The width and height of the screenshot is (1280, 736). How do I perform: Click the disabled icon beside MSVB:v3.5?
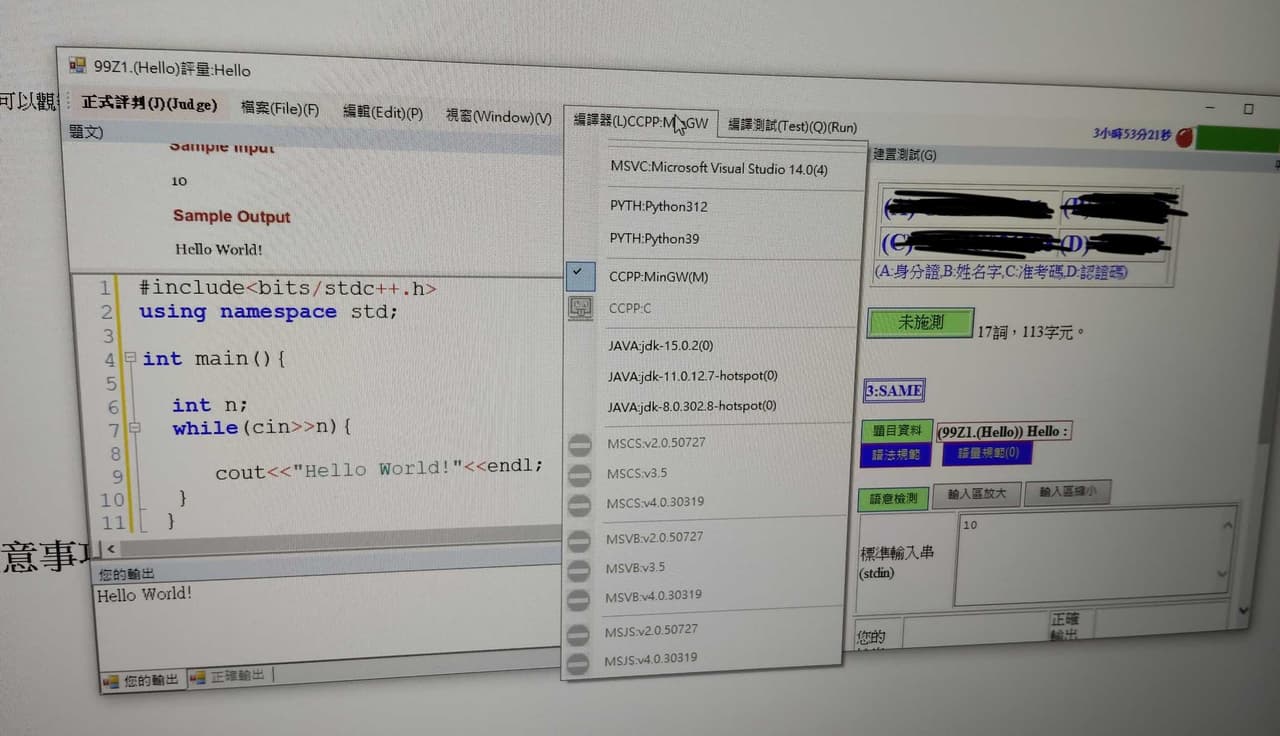tap(578, 571)
